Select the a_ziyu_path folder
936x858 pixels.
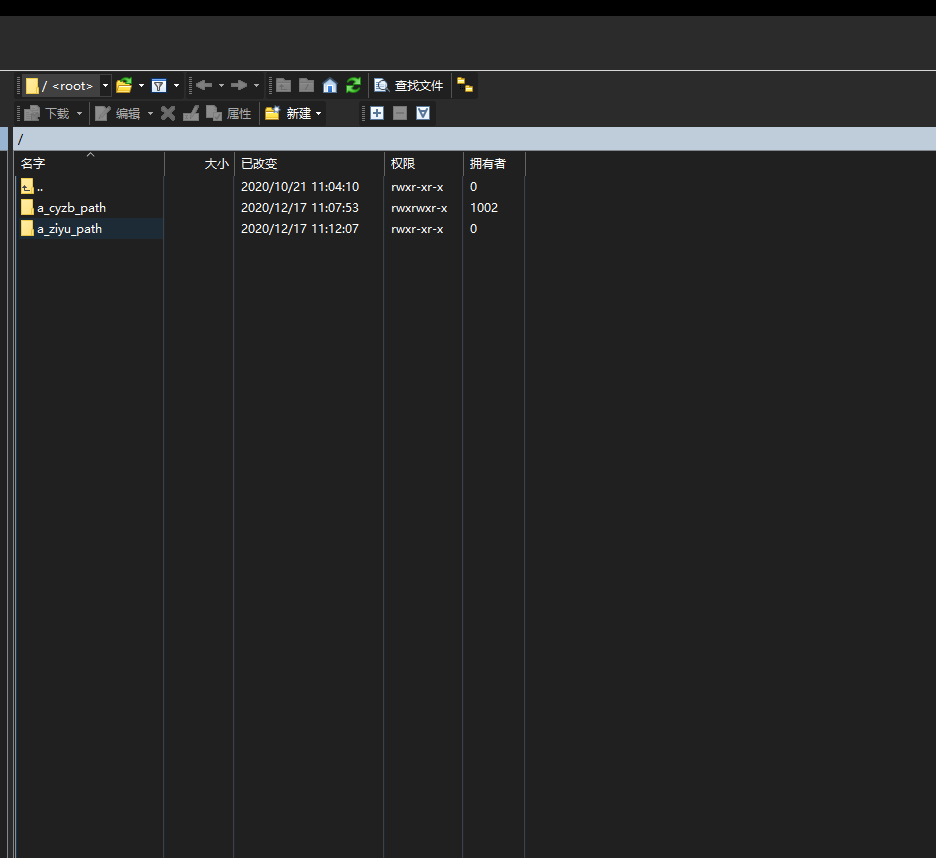click(x=69, y=229)
